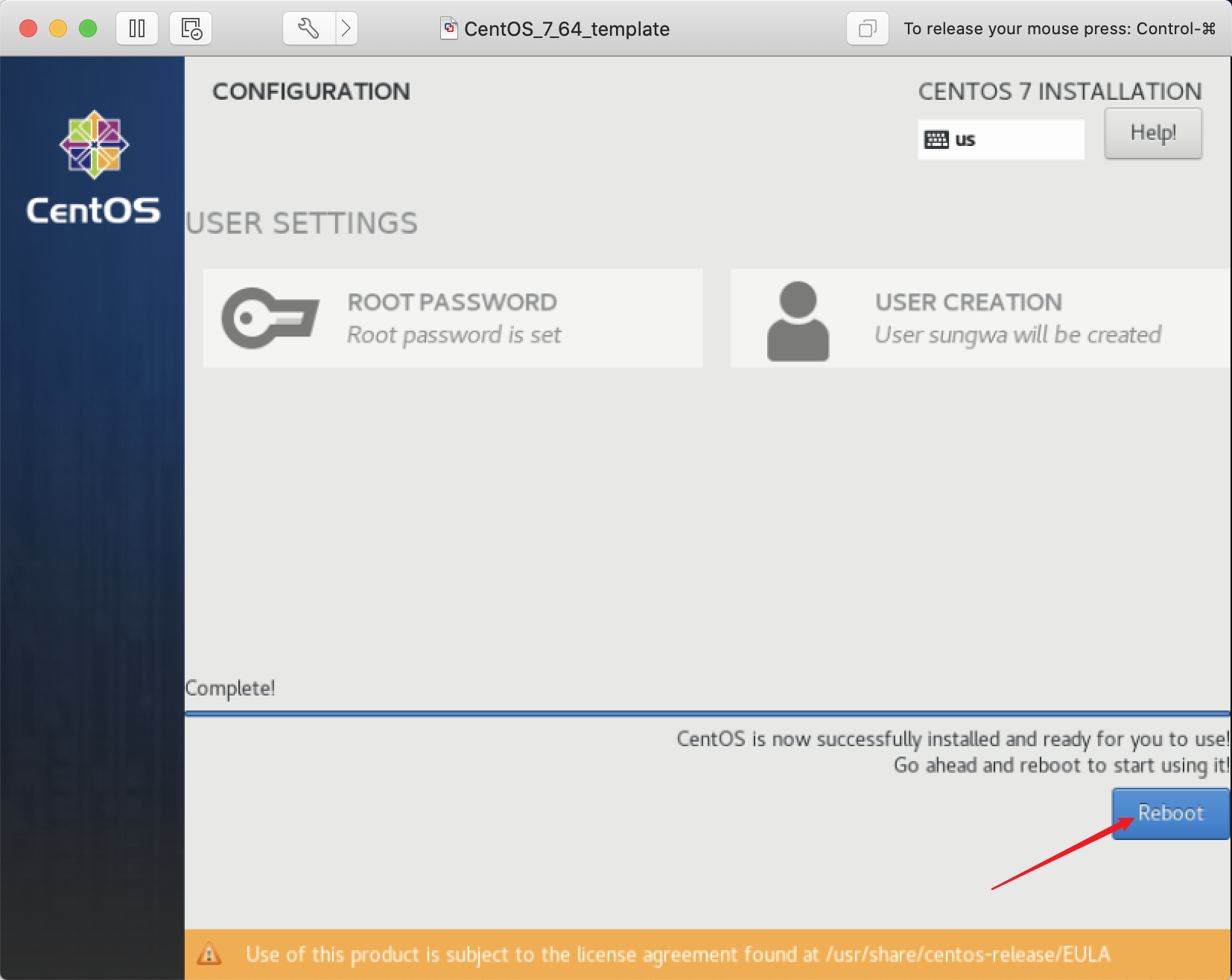Click the CentOS_7_64_template document icon
The image size is (1232, 980).
tap(449, 28)
